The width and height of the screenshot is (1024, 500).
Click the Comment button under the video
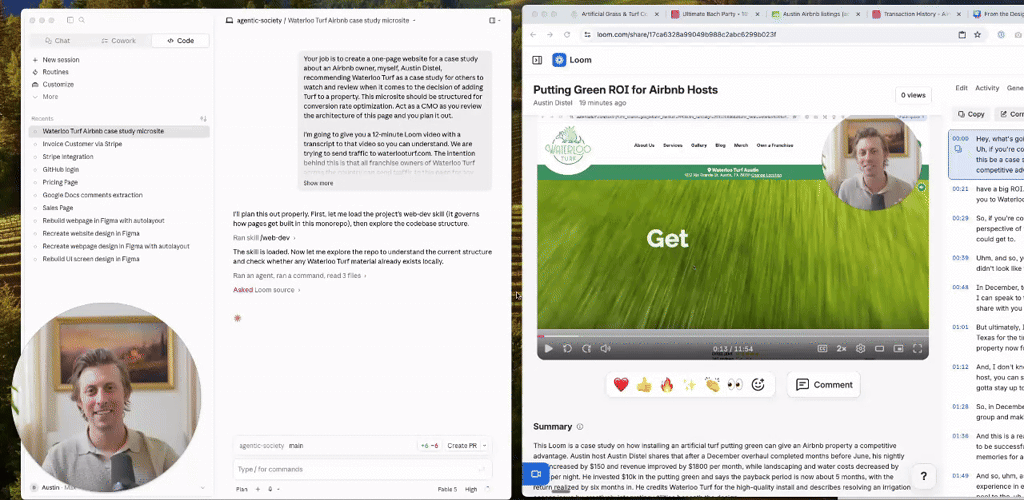pos(824,384)
